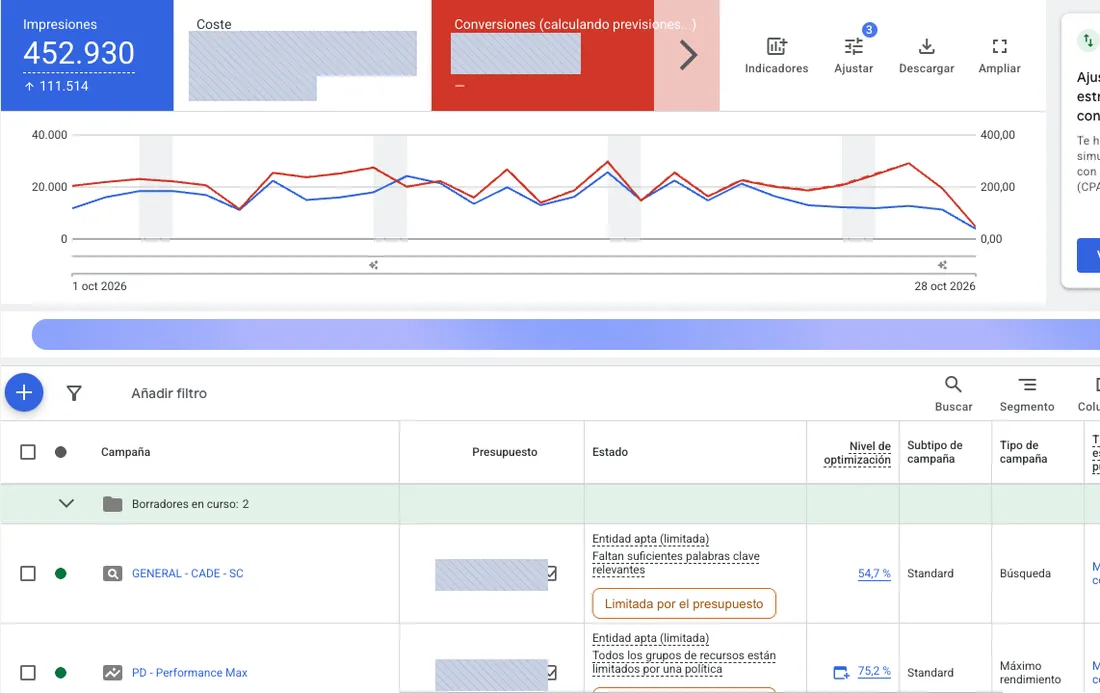
Task: Click the sparkle annotation marker near 28 oct
Action: click(942, 264)
